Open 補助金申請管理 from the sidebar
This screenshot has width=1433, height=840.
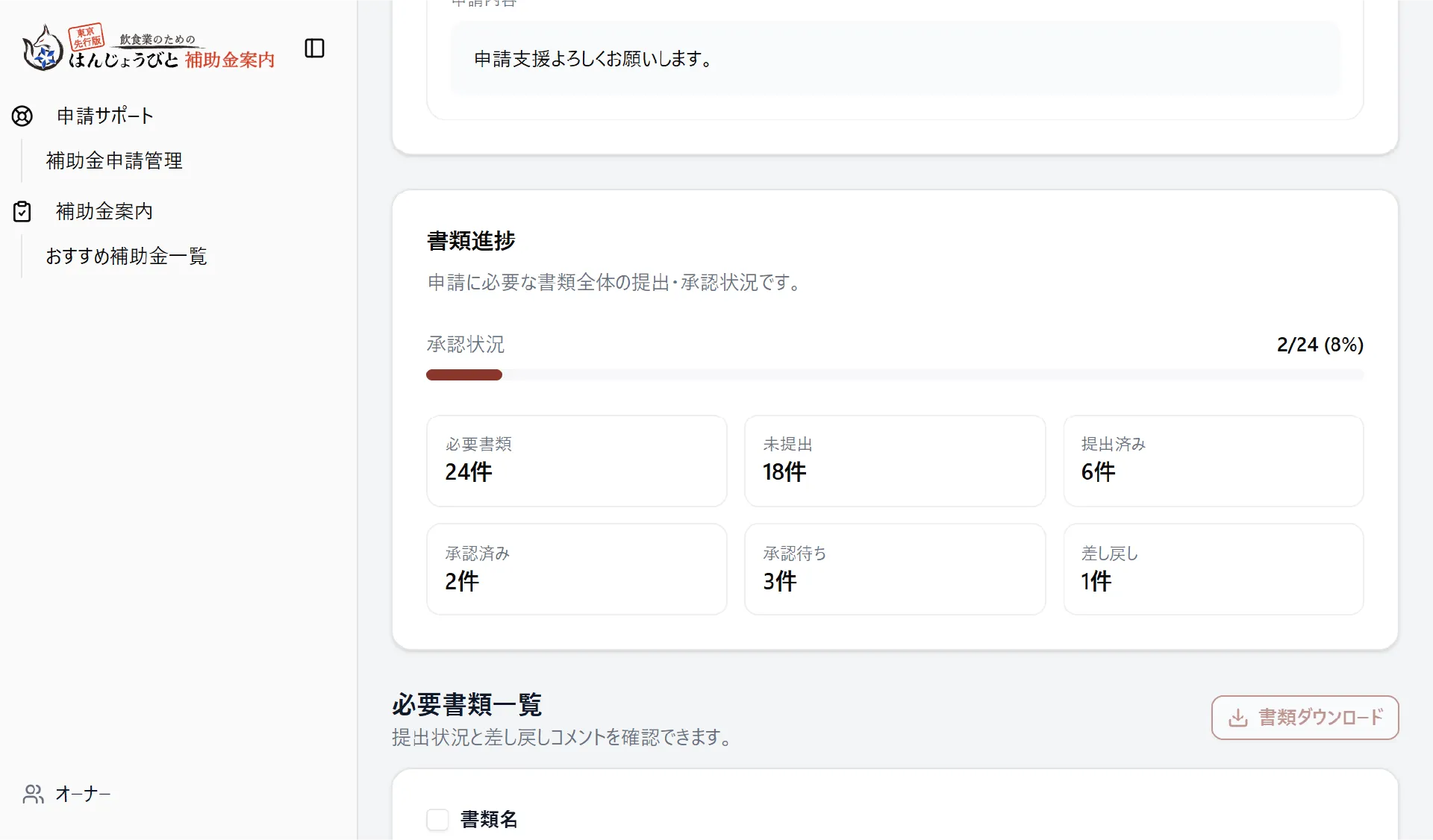point(113,160)
